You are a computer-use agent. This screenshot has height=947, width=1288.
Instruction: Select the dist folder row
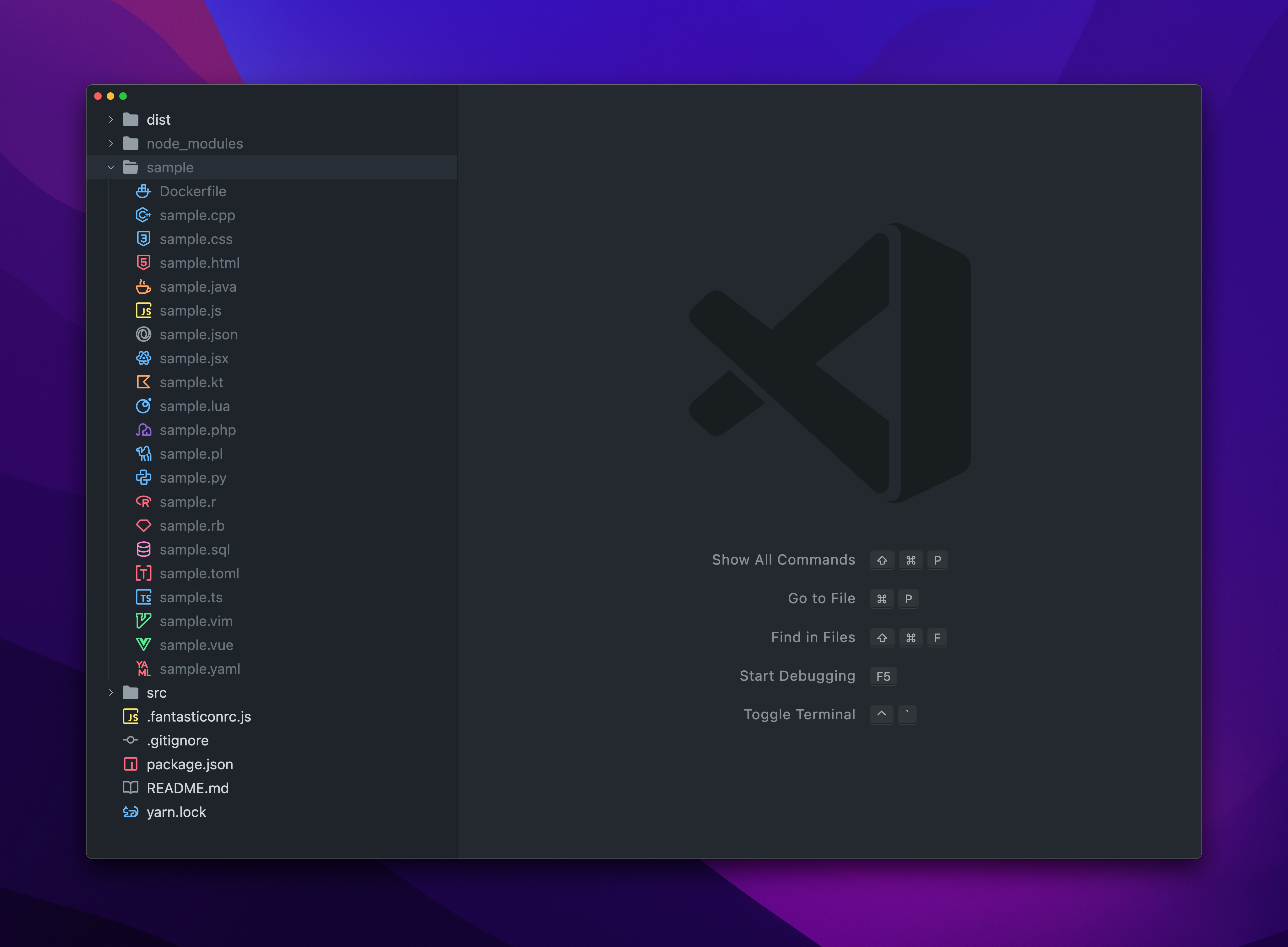click(x=271, y=119)
